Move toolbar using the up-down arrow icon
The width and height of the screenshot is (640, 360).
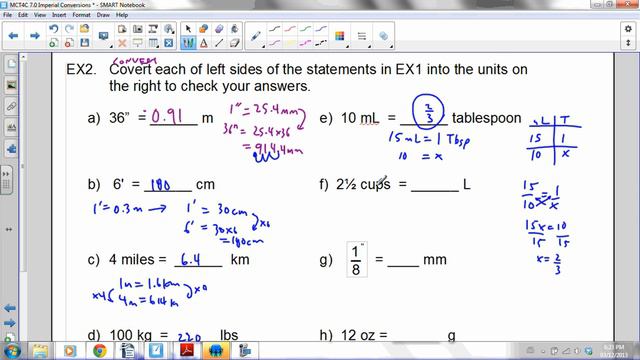628,42
